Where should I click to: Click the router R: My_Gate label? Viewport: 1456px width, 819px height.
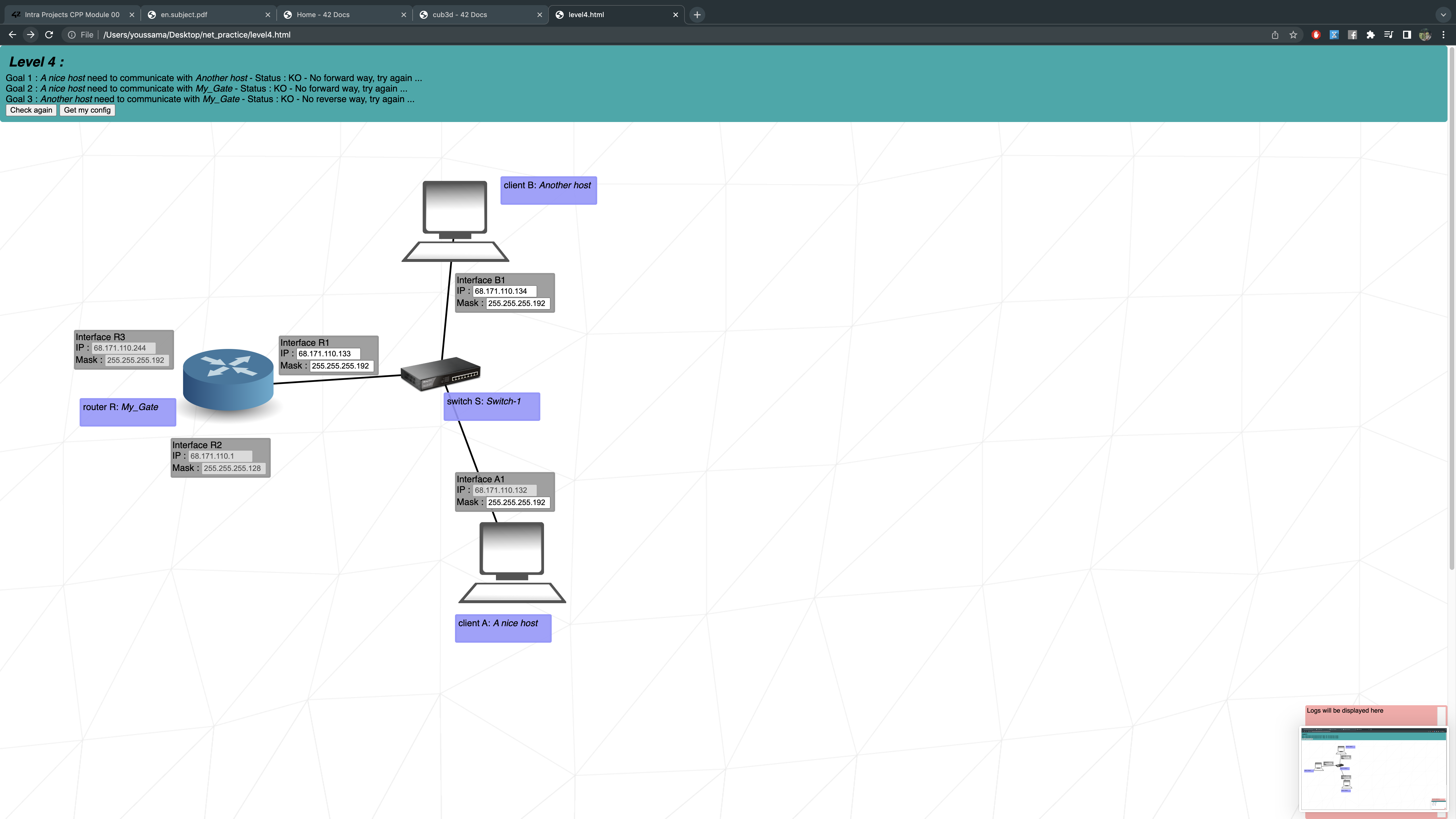[x=128, y=412]
